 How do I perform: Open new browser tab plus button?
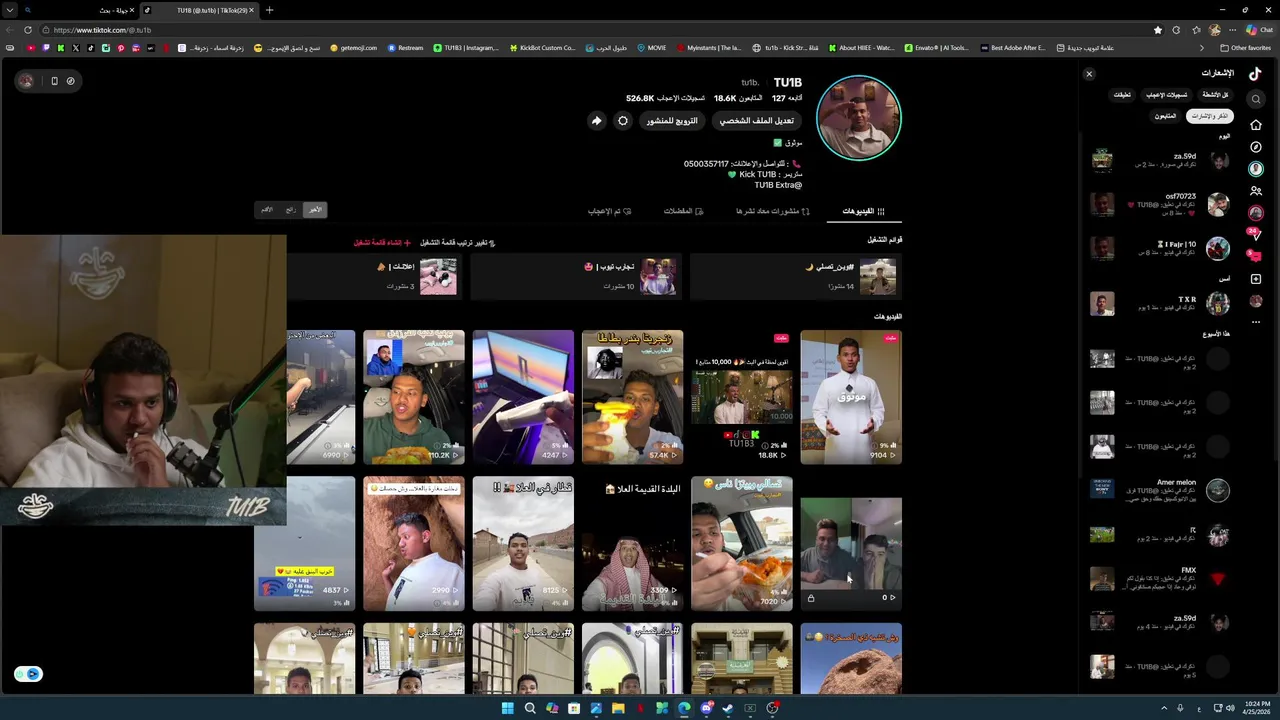click(x=269, y=10)
